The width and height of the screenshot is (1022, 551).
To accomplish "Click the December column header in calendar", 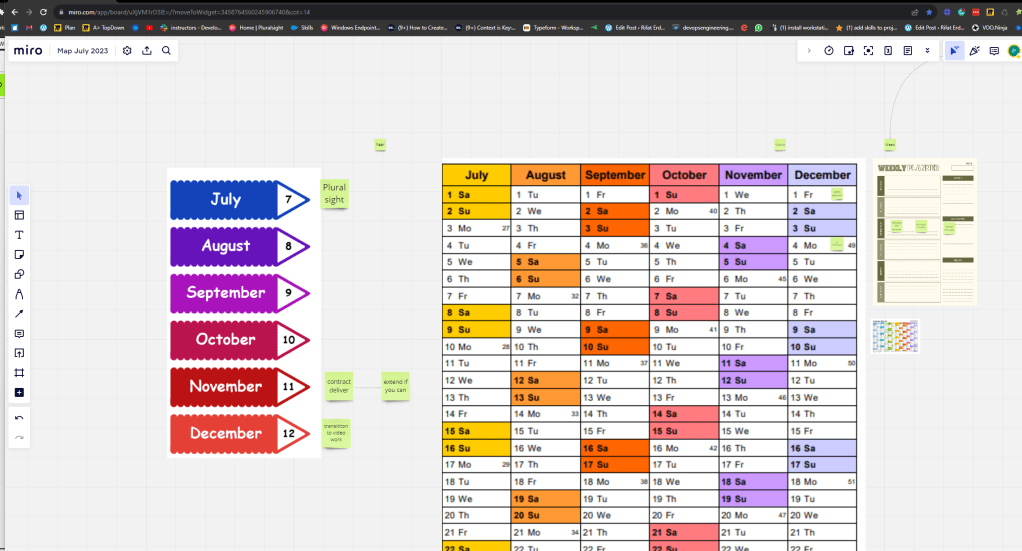I will (x=822, y=175).
